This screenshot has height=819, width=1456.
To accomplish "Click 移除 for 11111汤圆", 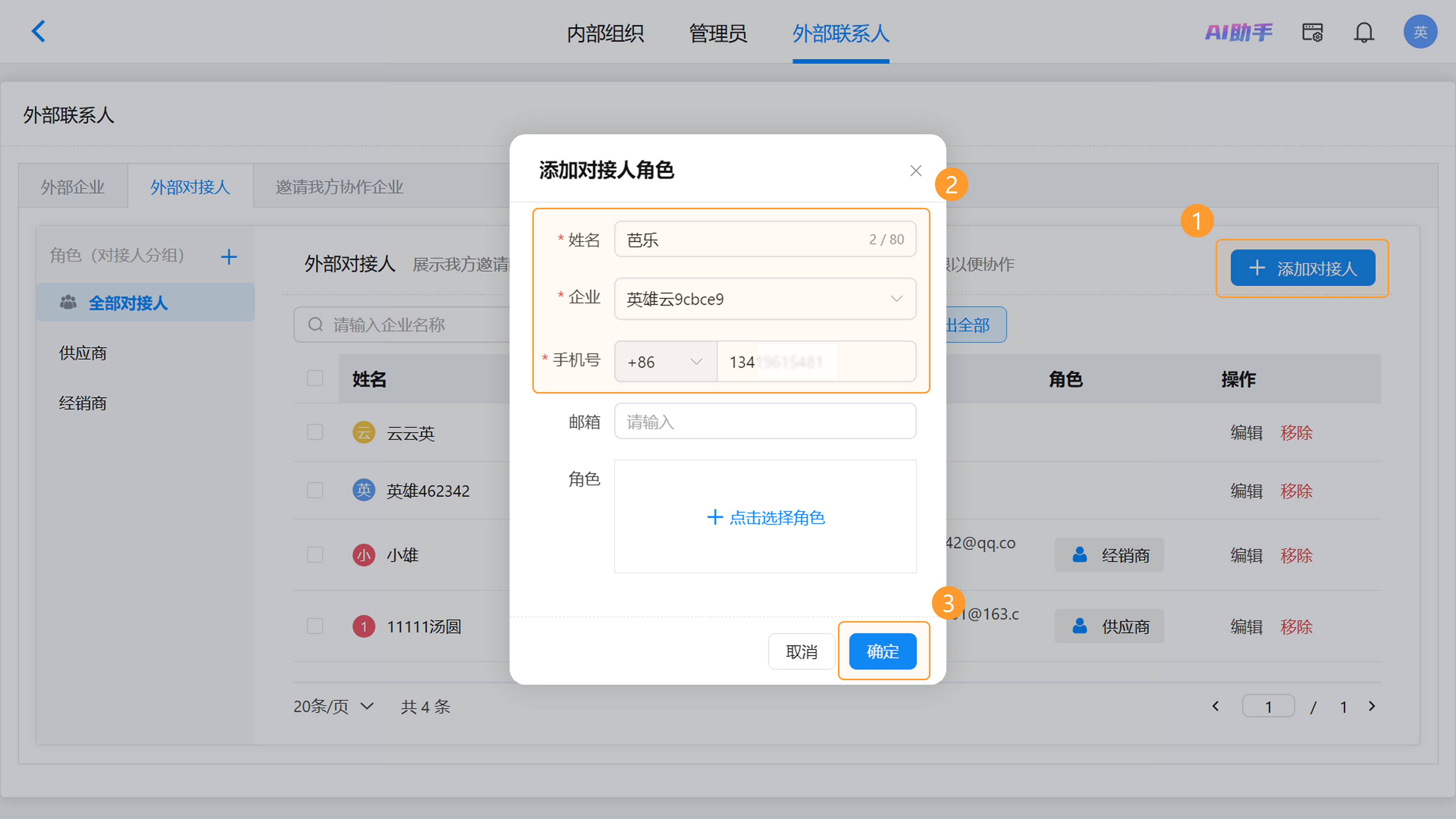I will click(x=1297, y=626).
